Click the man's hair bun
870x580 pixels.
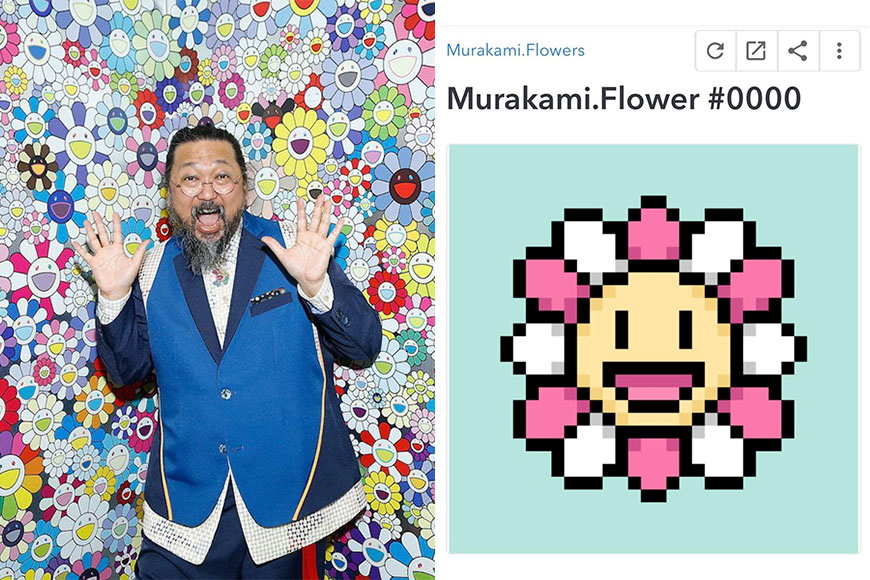[208, 135]
